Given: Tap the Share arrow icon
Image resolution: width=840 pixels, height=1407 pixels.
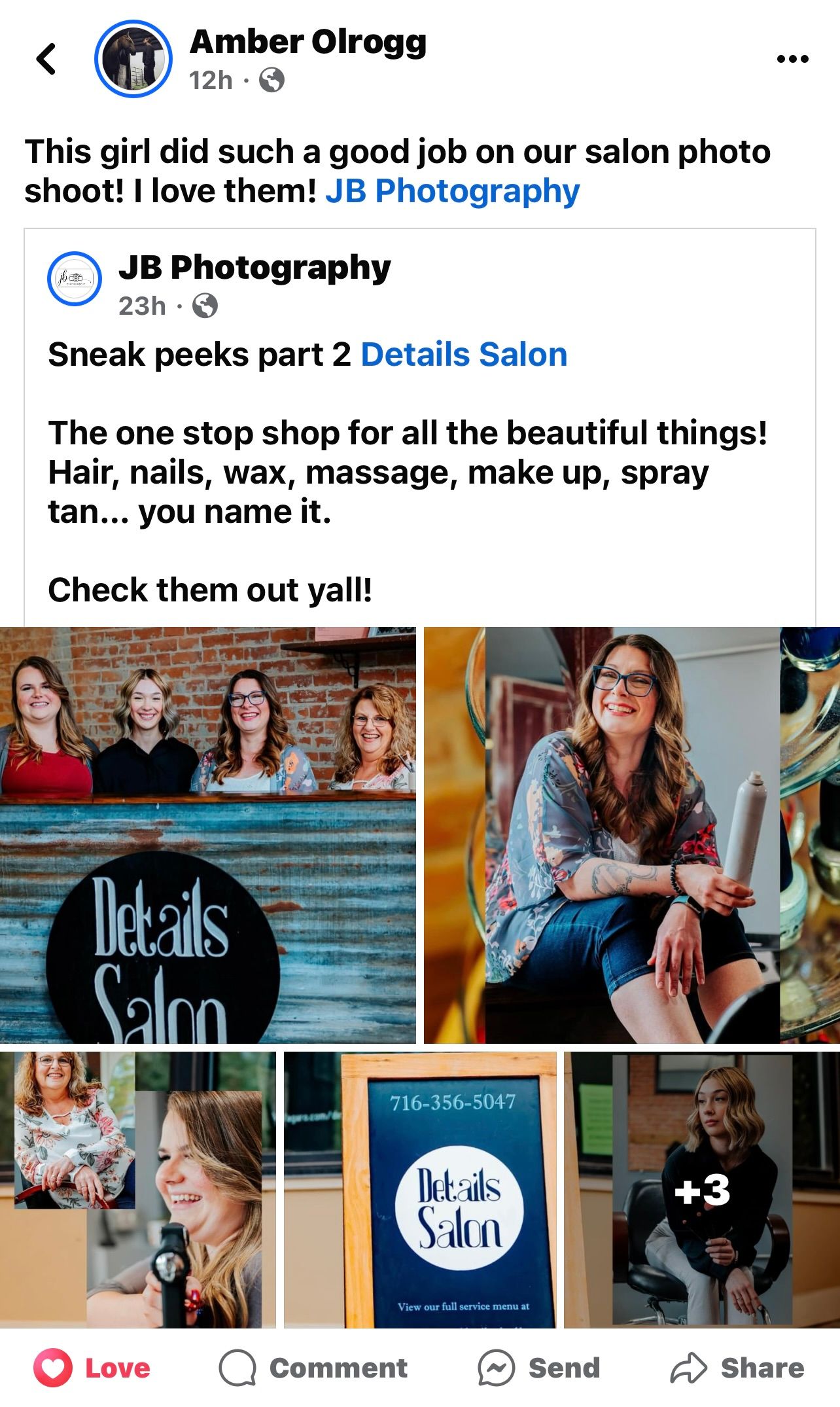Looking at the screenshot, I should (x=688, y=1368).
